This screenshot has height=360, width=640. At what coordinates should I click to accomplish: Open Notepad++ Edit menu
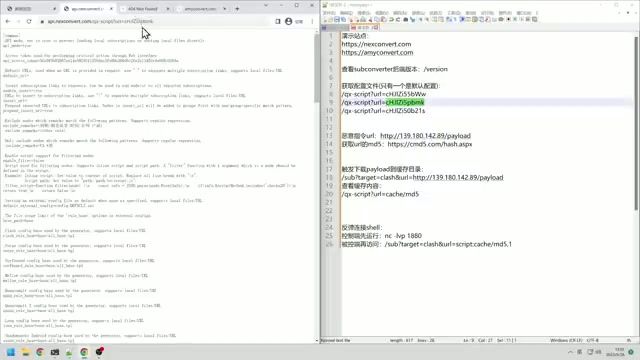[x=347, y=13]
